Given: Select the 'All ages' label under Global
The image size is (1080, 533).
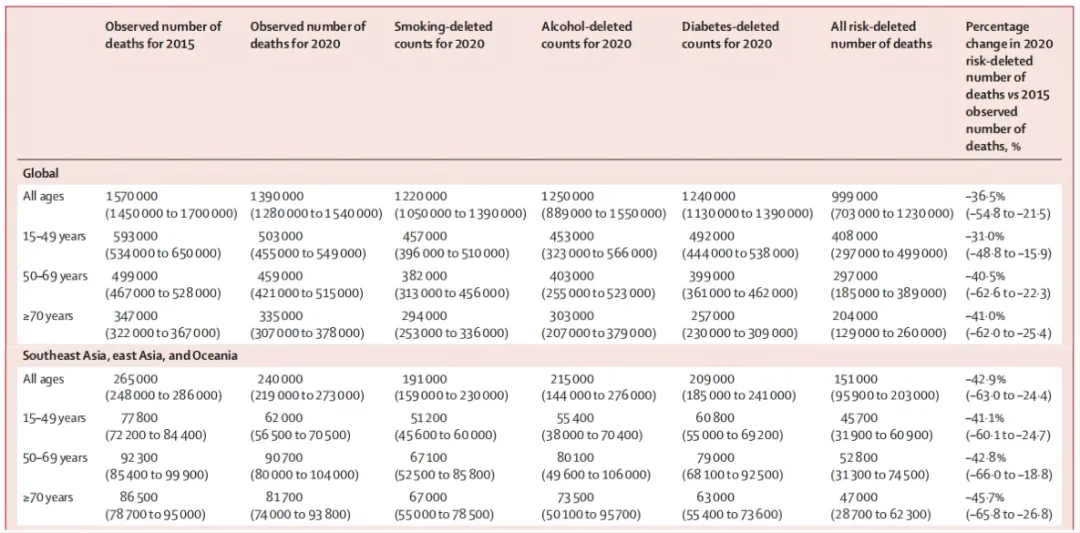Looking at the screenshot, I should click(x=43, y=197).
